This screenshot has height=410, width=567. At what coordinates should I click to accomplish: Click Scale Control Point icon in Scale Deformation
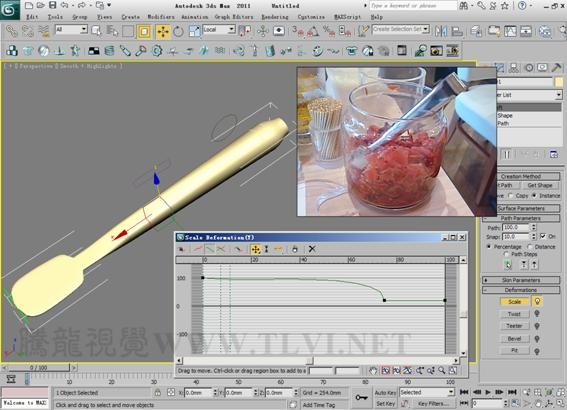pyautogui.click(x=267, y=249)
